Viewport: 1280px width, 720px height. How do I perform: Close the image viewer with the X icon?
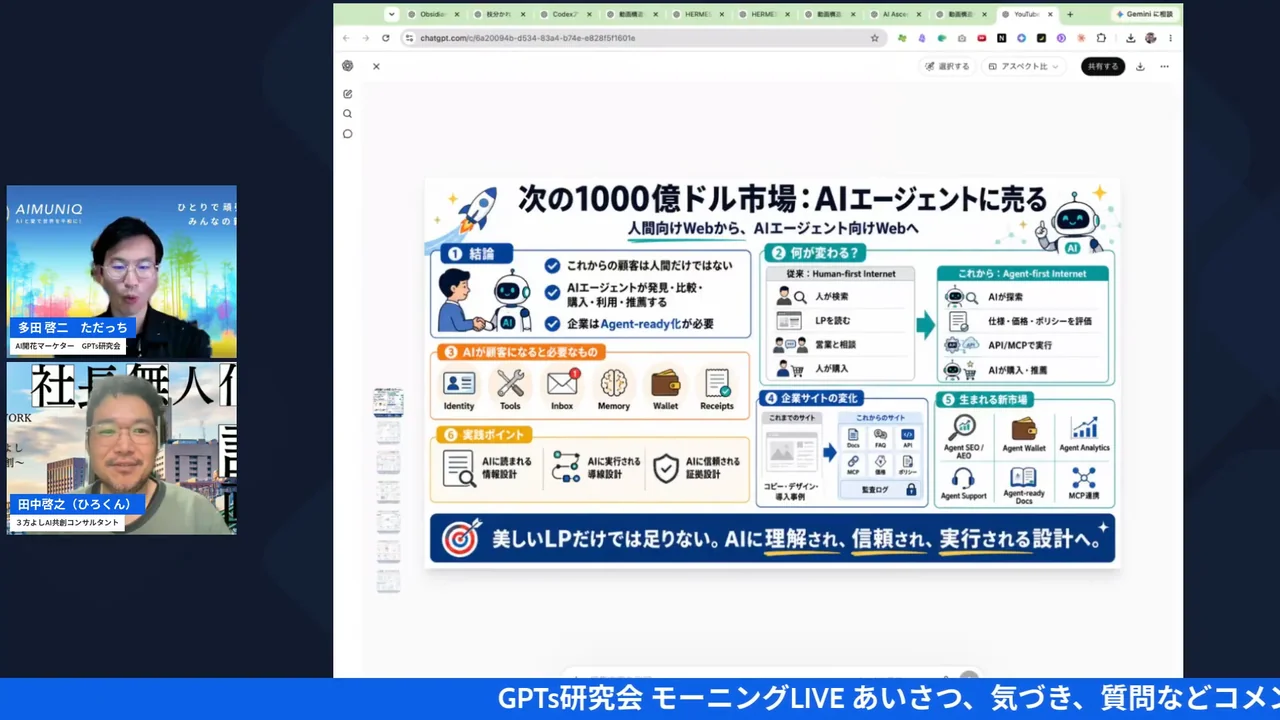click(x=376, y=66)
